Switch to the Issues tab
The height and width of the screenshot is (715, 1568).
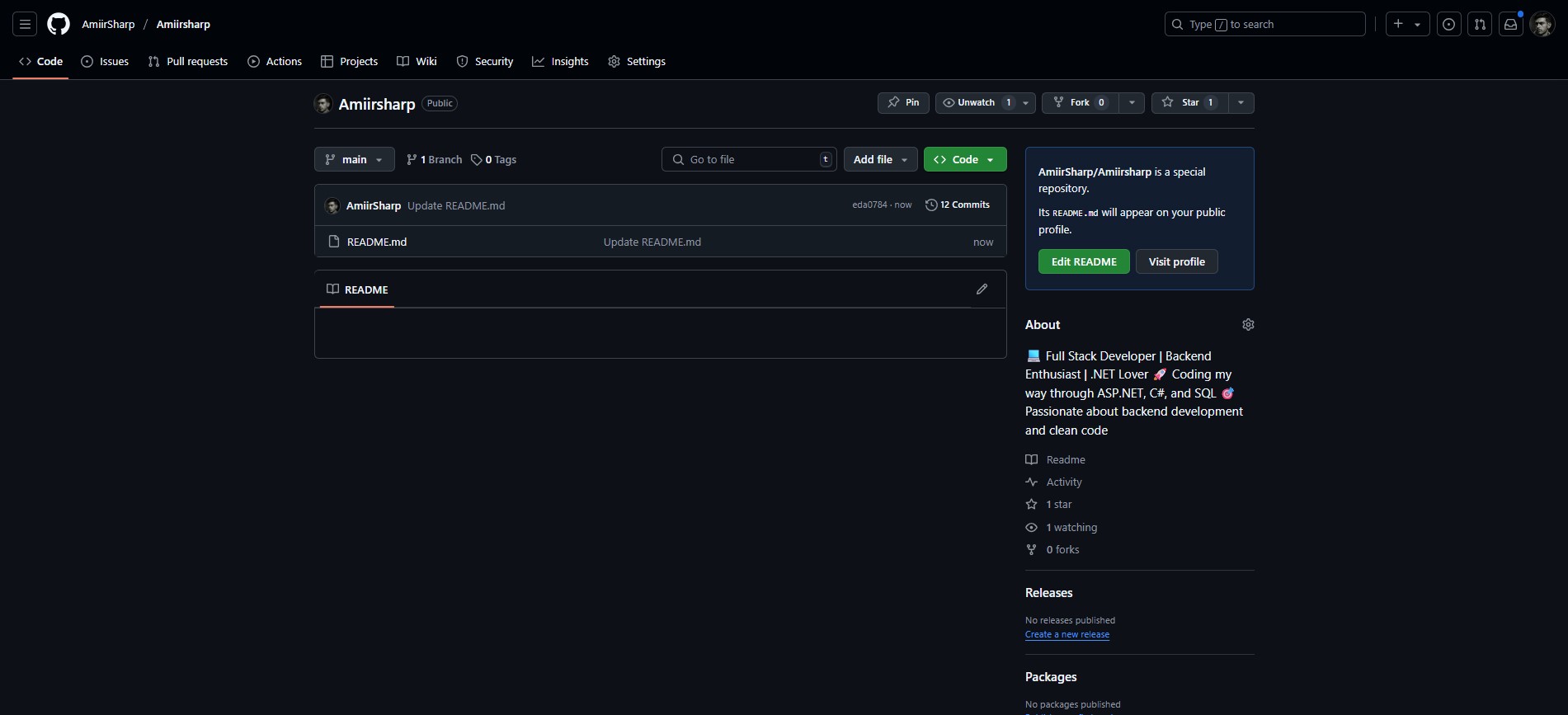coord(105,62)
